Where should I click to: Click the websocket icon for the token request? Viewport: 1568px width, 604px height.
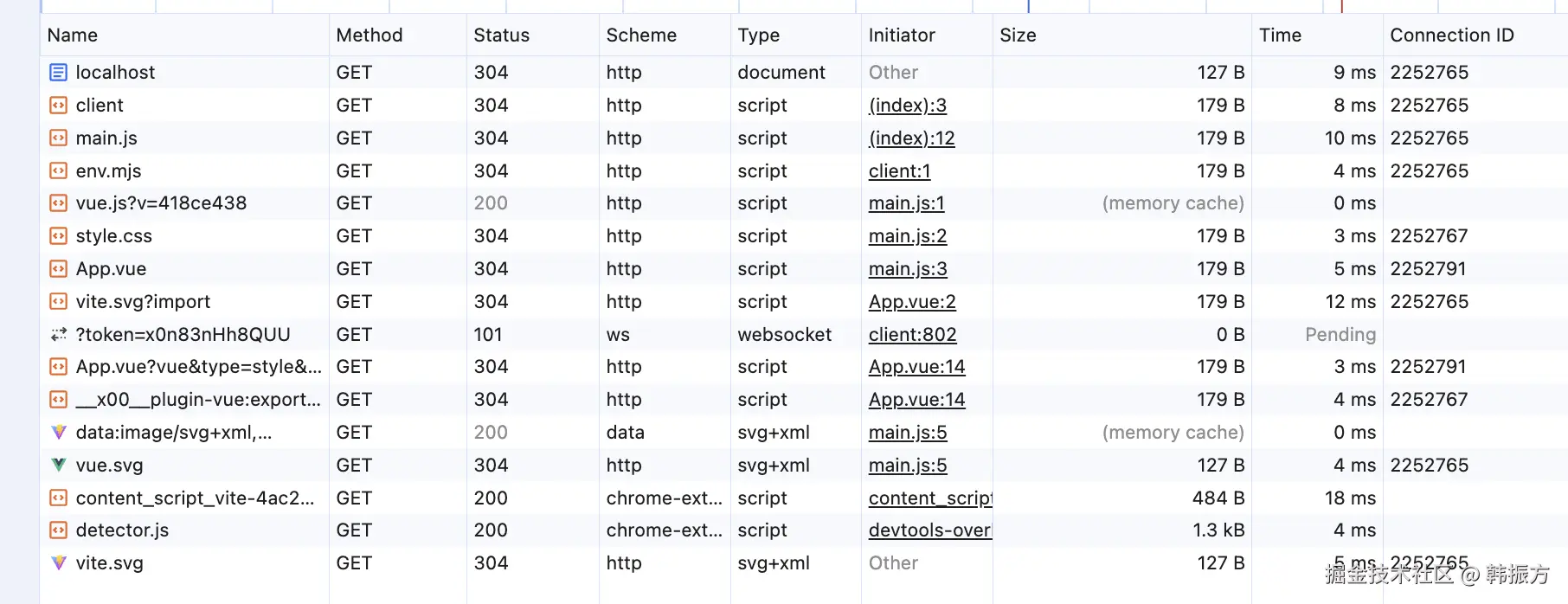58,335
